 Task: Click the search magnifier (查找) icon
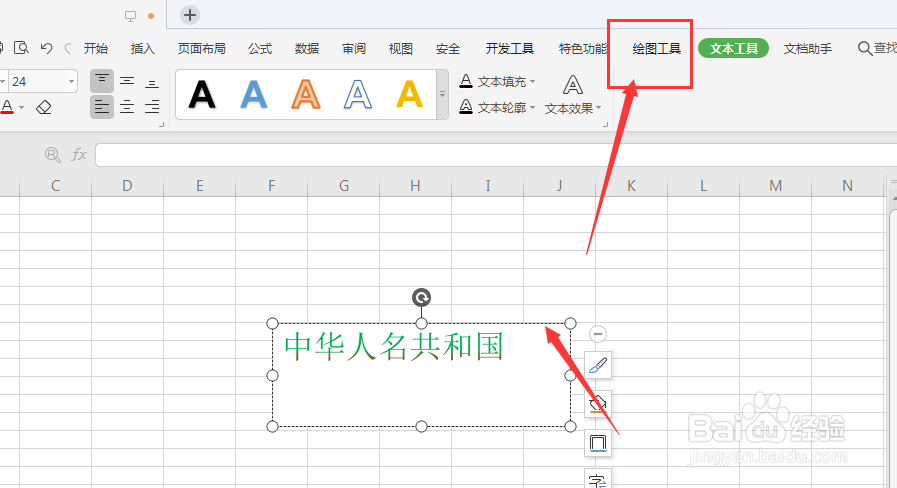click(864, 49)
